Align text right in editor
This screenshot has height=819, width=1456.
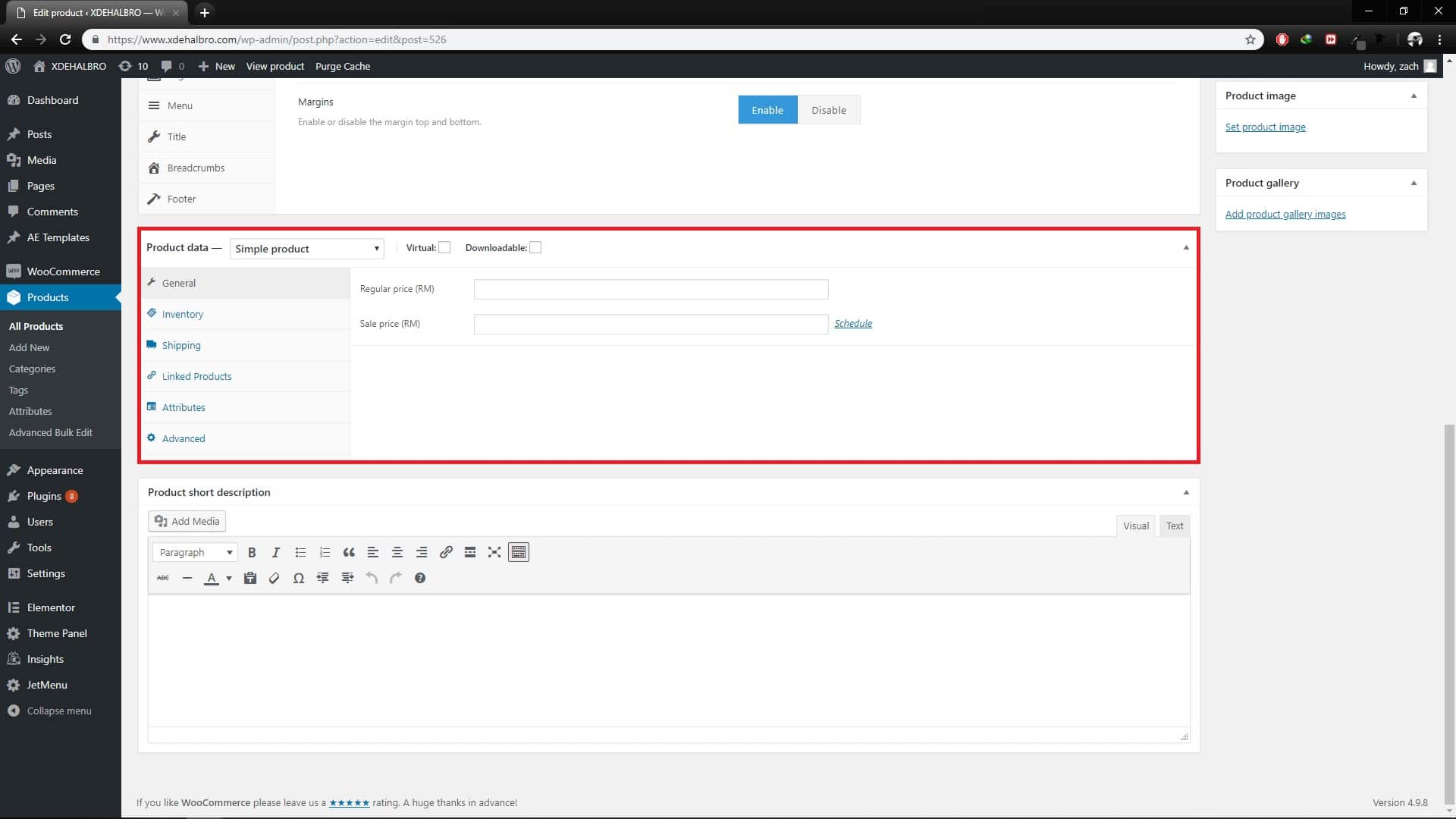pos(422,552)
